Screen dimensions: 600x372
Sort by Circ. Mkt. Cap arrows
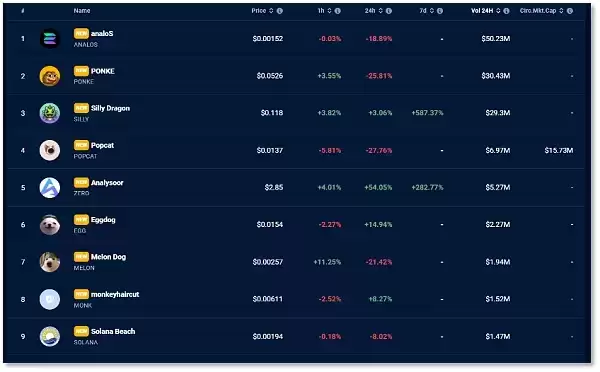click(561, 11)
